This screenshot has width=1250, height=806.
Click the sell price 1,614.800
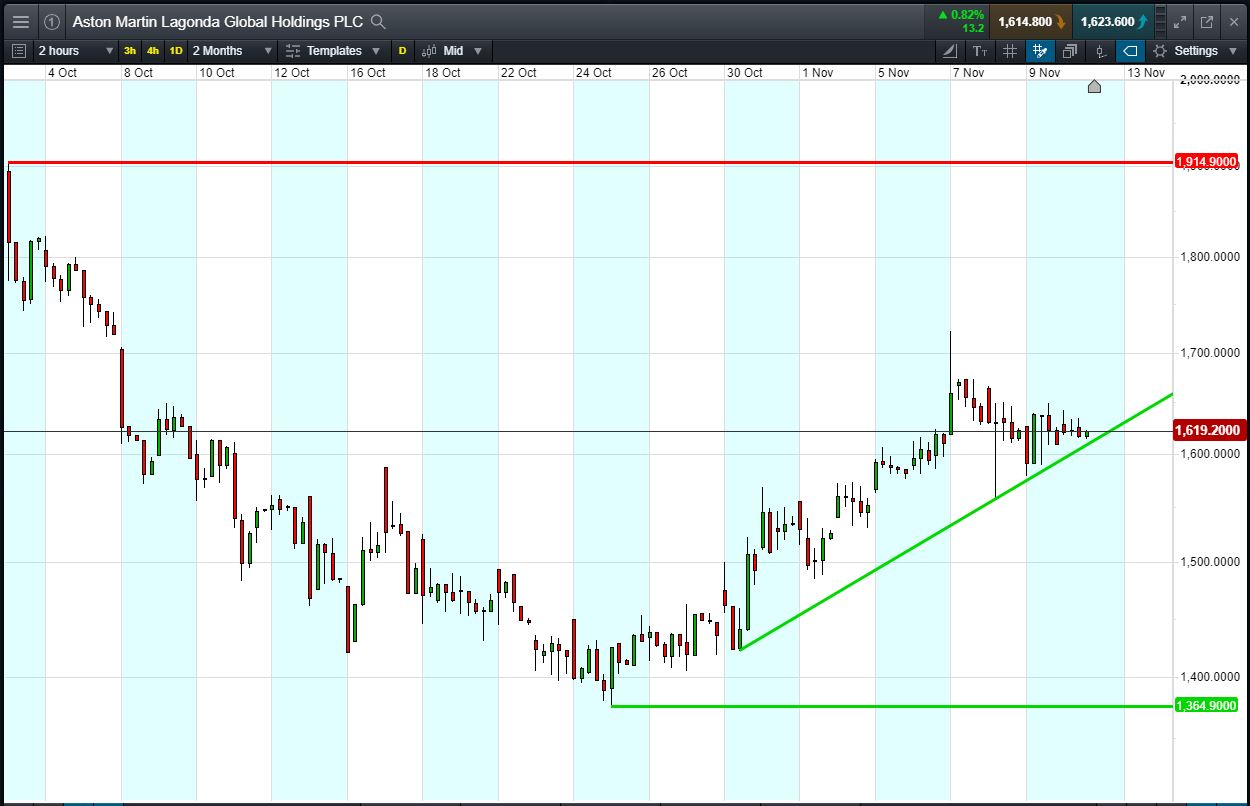tap(1031, 21)
